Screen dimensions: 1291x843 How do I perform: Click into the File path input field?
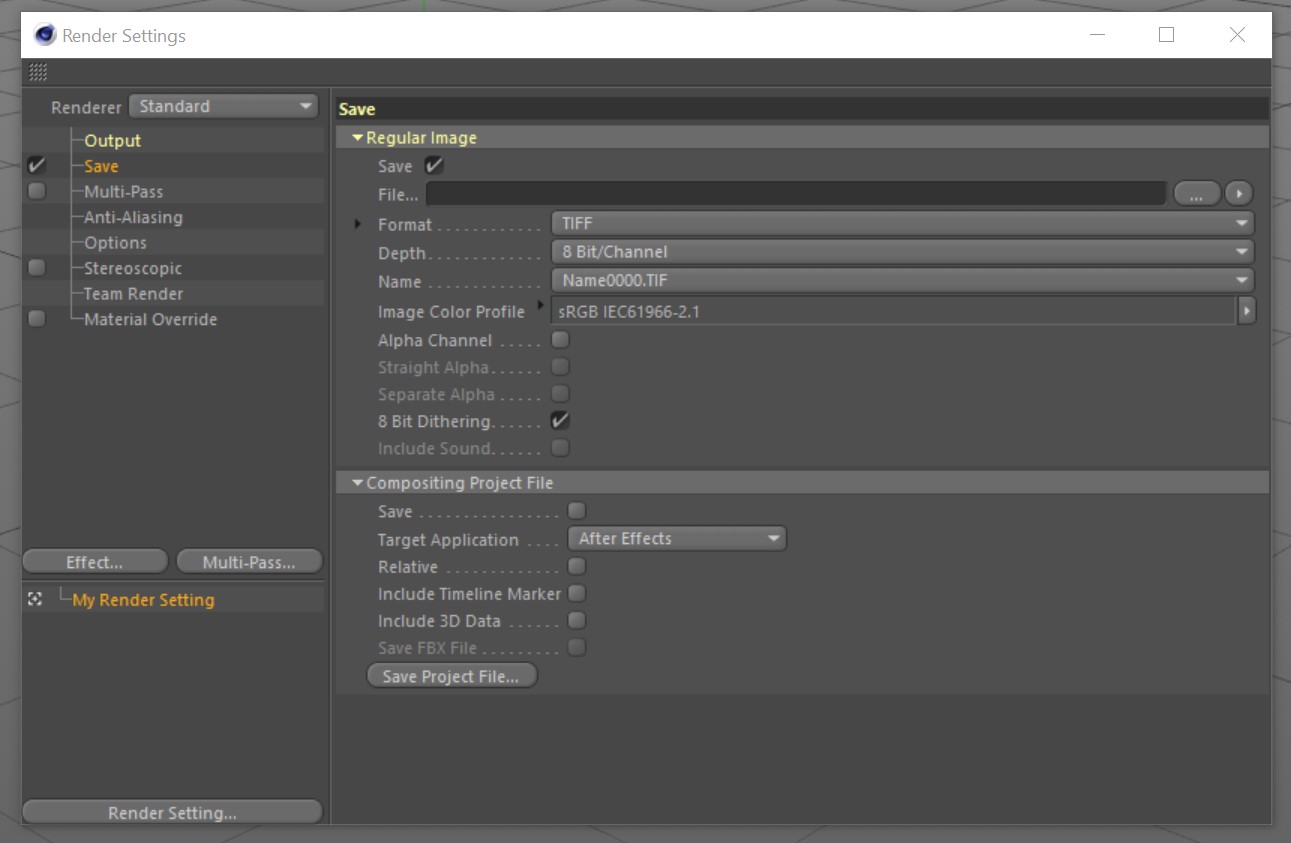click(x=796, y=194)
